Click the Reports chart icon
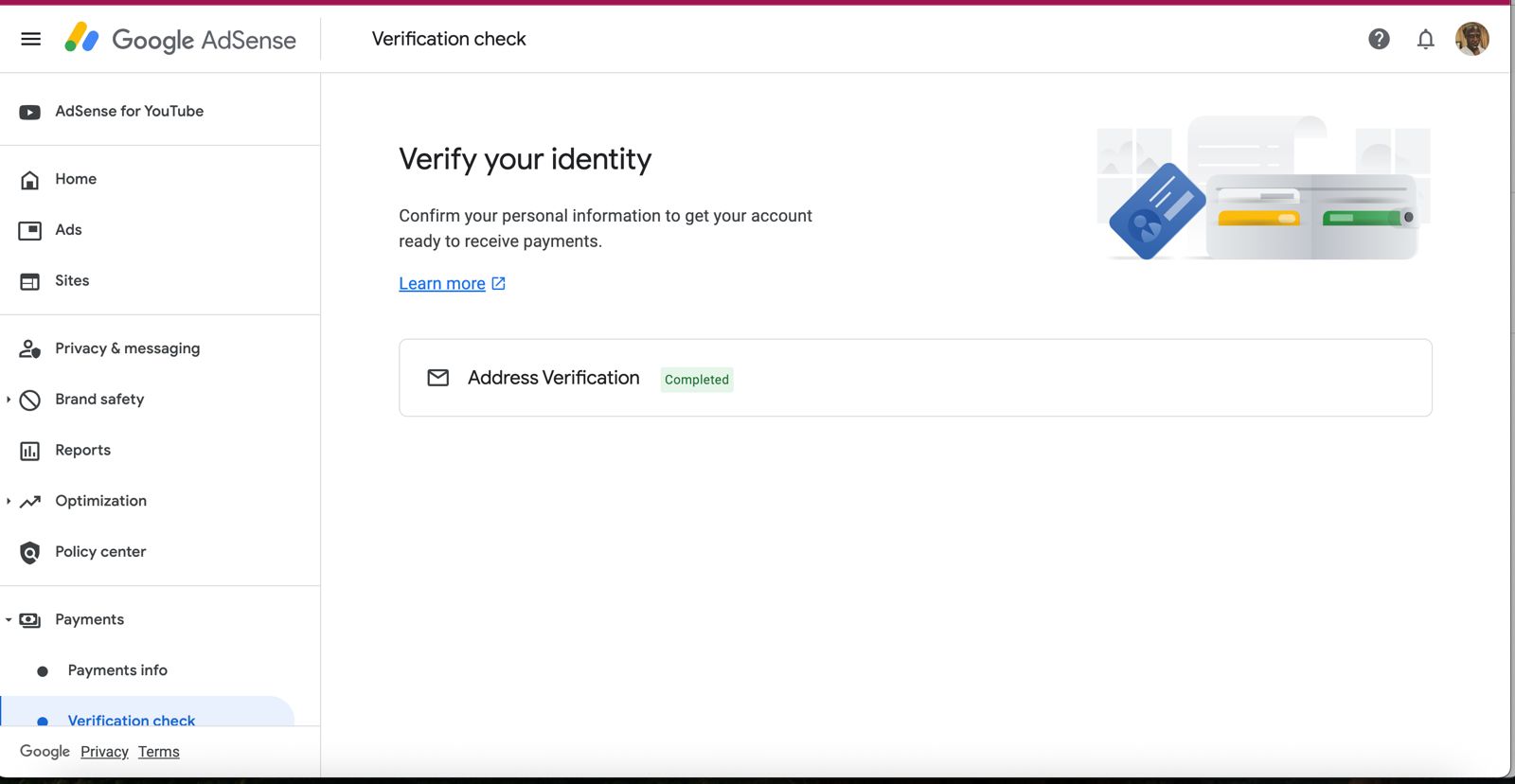Viewport: 1515px width, 784px height. [x=30, y=451]
